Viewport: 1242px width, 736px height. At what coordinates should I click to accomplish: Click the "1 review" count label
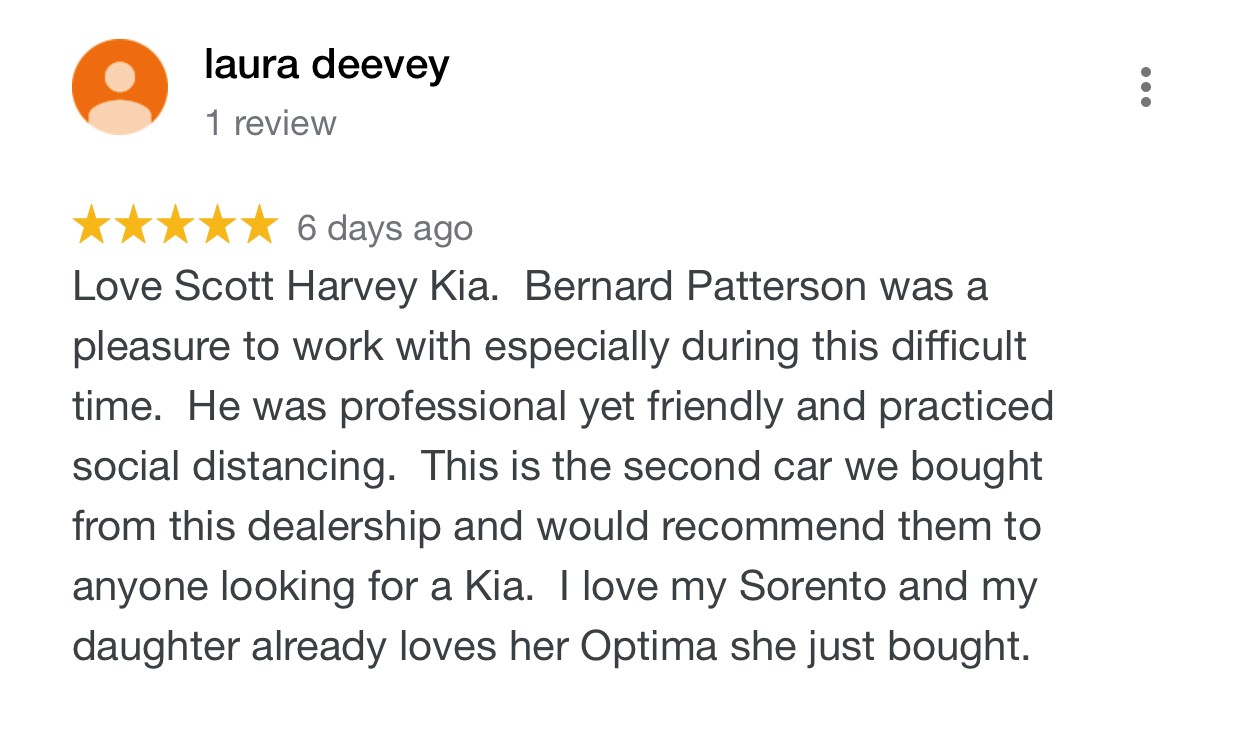[x=270, y=123]
